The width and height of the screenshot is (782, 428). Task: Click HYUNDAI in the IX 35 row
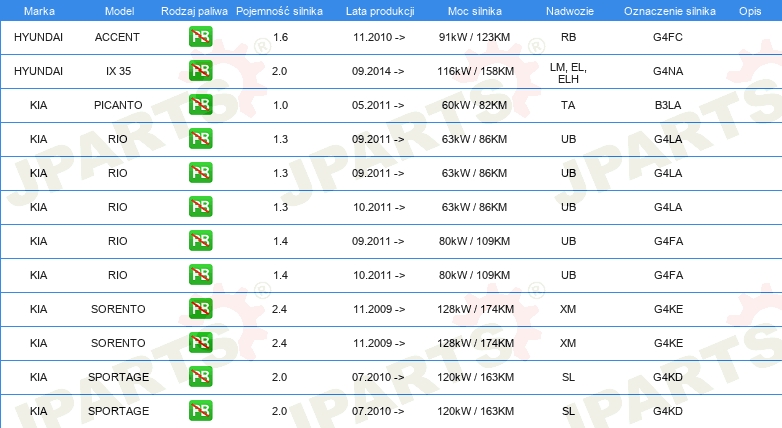point(38,71)
